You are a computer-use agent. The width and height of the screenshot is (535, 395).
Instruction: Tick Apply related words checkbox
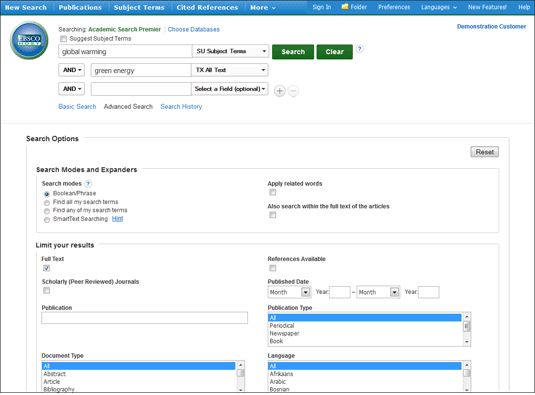pos(272,192)
